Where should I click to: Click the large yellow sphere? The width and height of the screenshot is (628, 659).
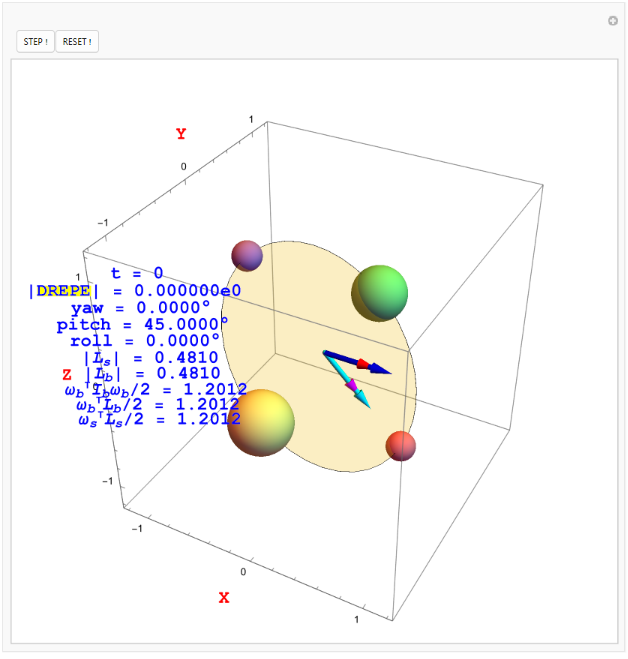[261, 422]
